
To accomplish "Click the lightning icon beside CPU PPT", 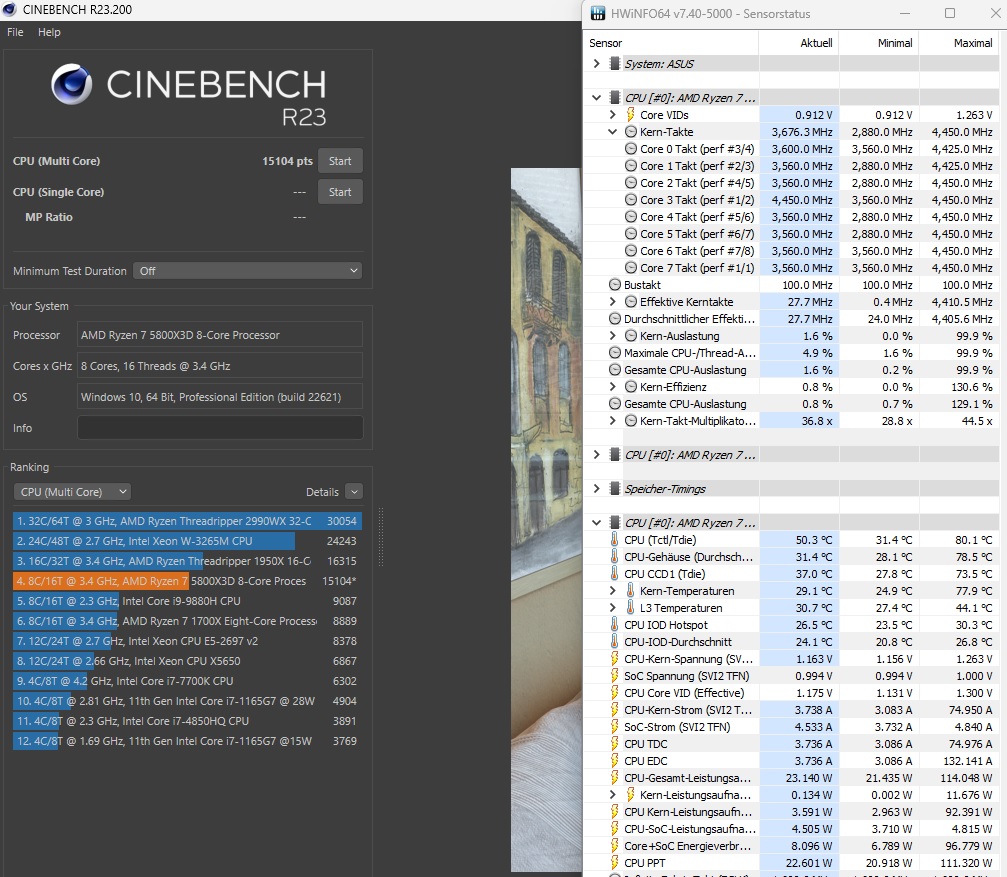I will tap(615, 862).
